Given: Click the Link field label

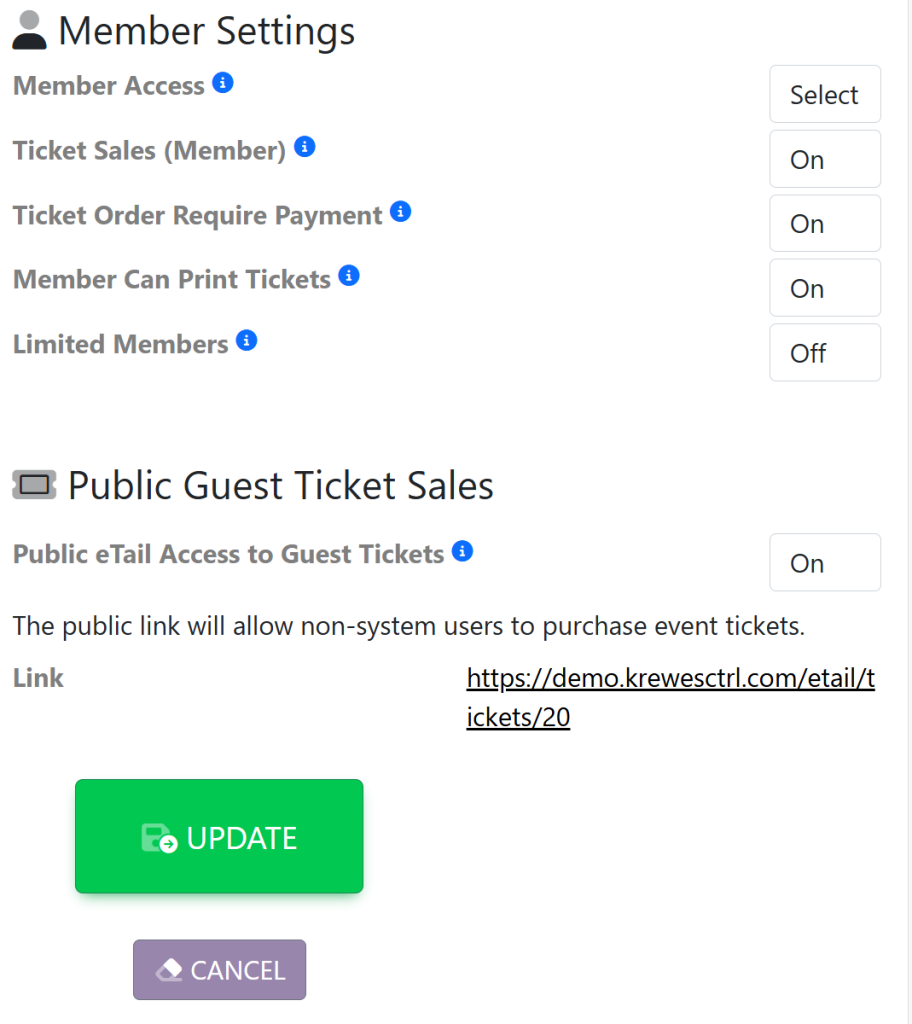Looking at the screenshot, I should (x=38, y=678).
